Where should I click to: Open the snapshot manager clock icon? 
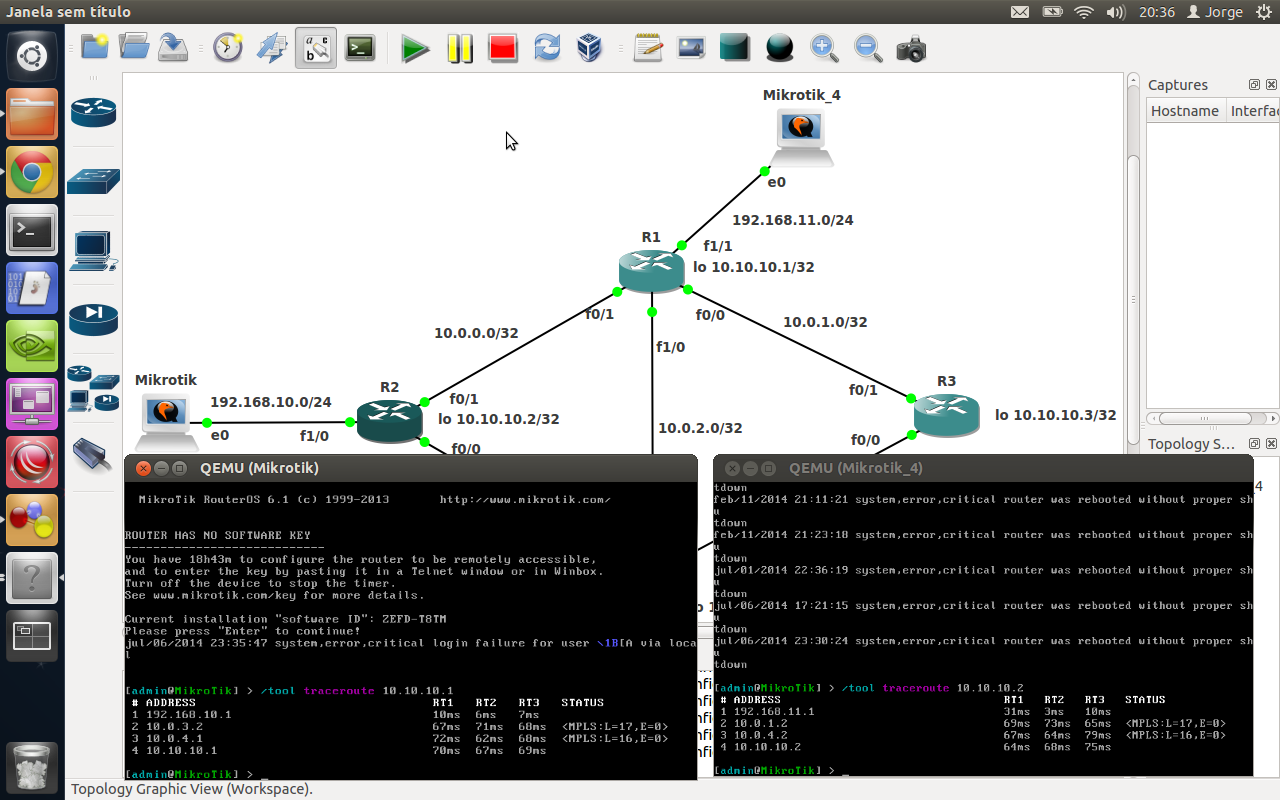(228, 47)
